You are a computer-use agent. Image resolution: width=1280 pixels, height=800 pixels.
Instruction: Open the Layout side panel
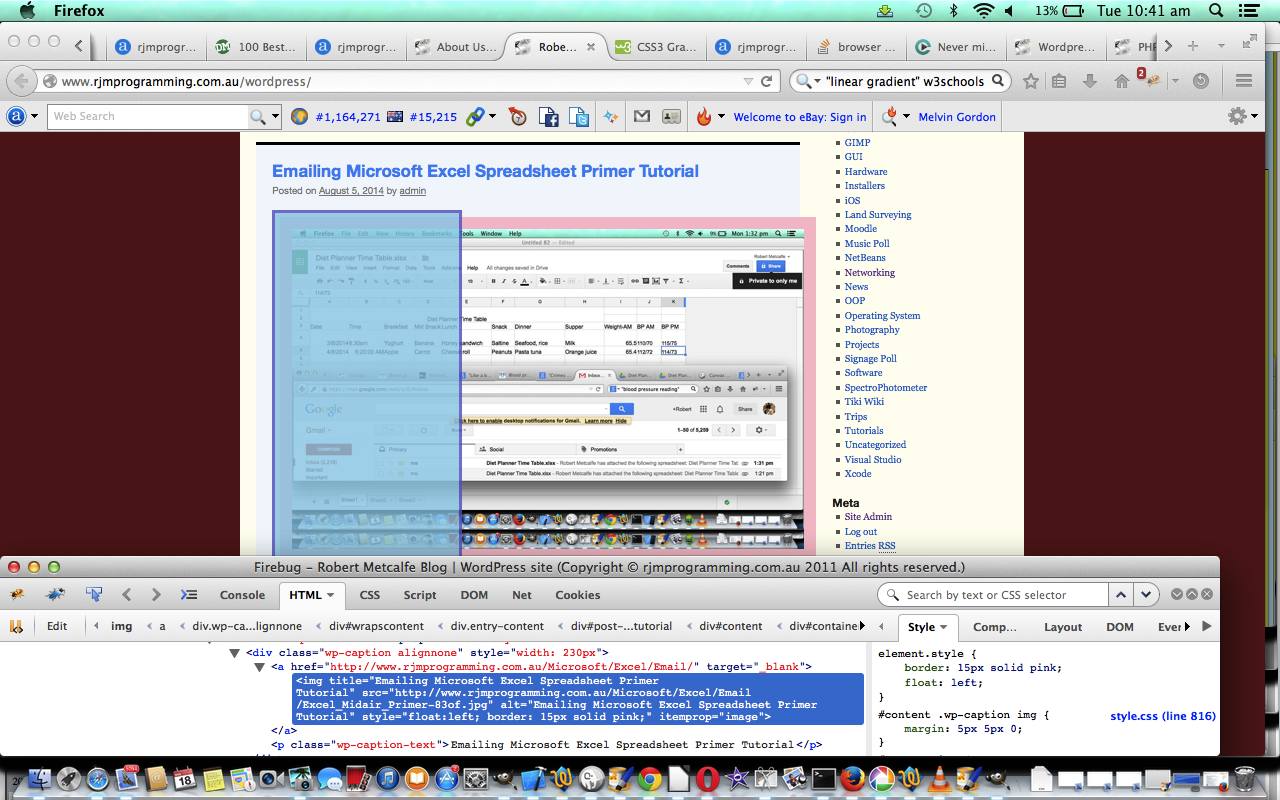[1063, 627]
